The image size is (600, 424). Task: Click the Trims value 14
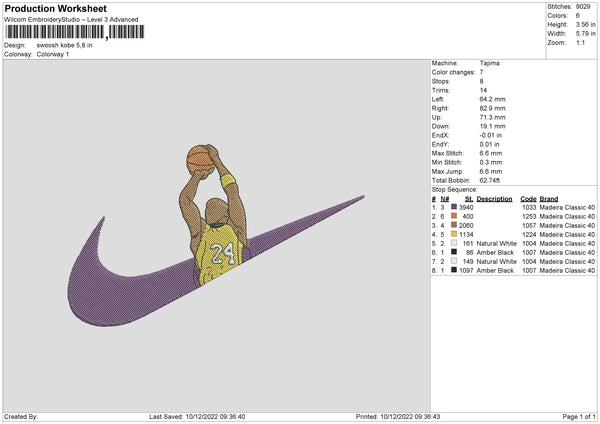coord(483,90)
